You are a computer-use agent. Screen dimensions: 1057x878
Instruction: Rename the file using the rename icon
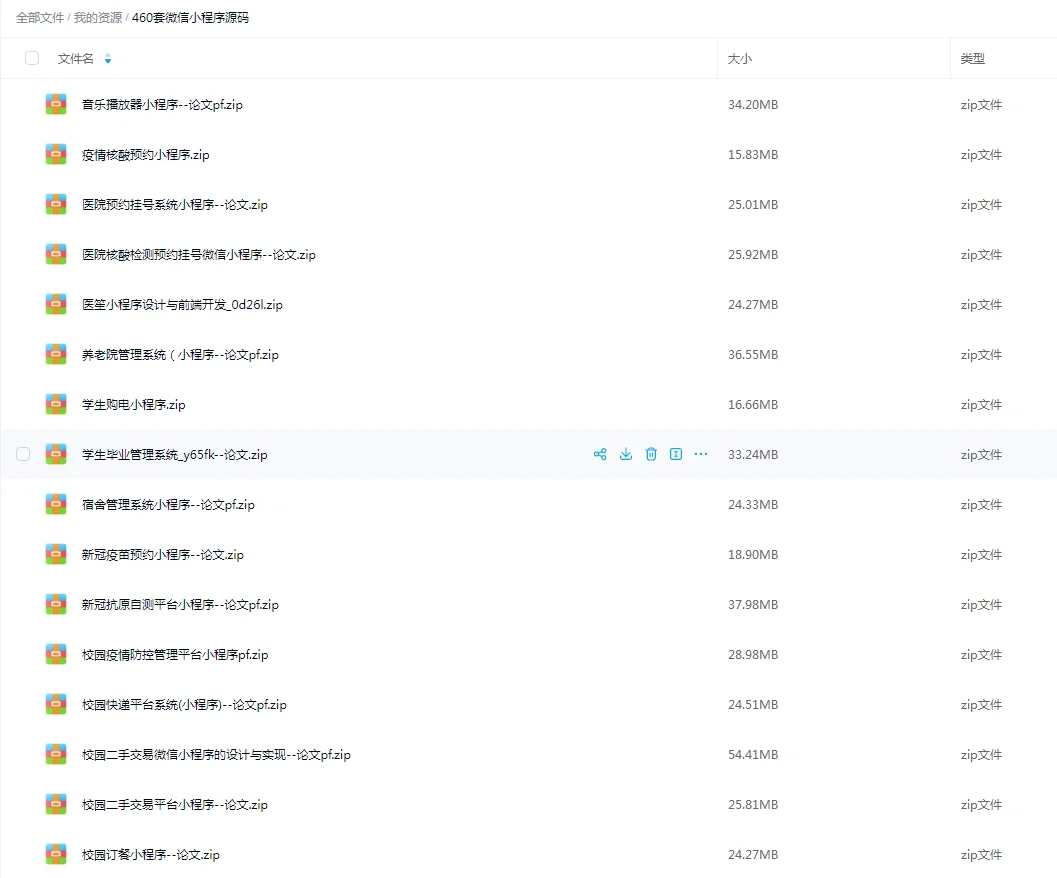(x=676, y=454)
